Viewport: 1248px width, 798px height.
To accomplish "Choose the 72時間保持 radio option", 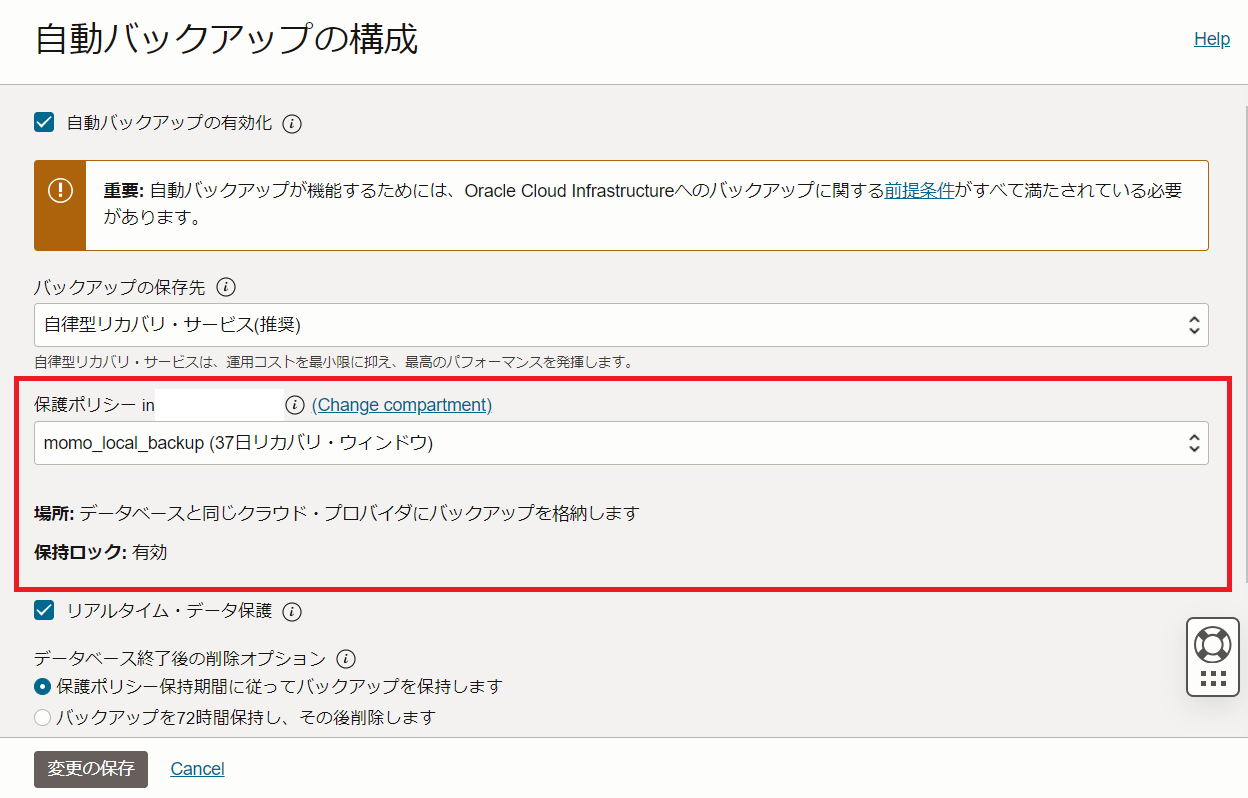I will pos(42,717).
